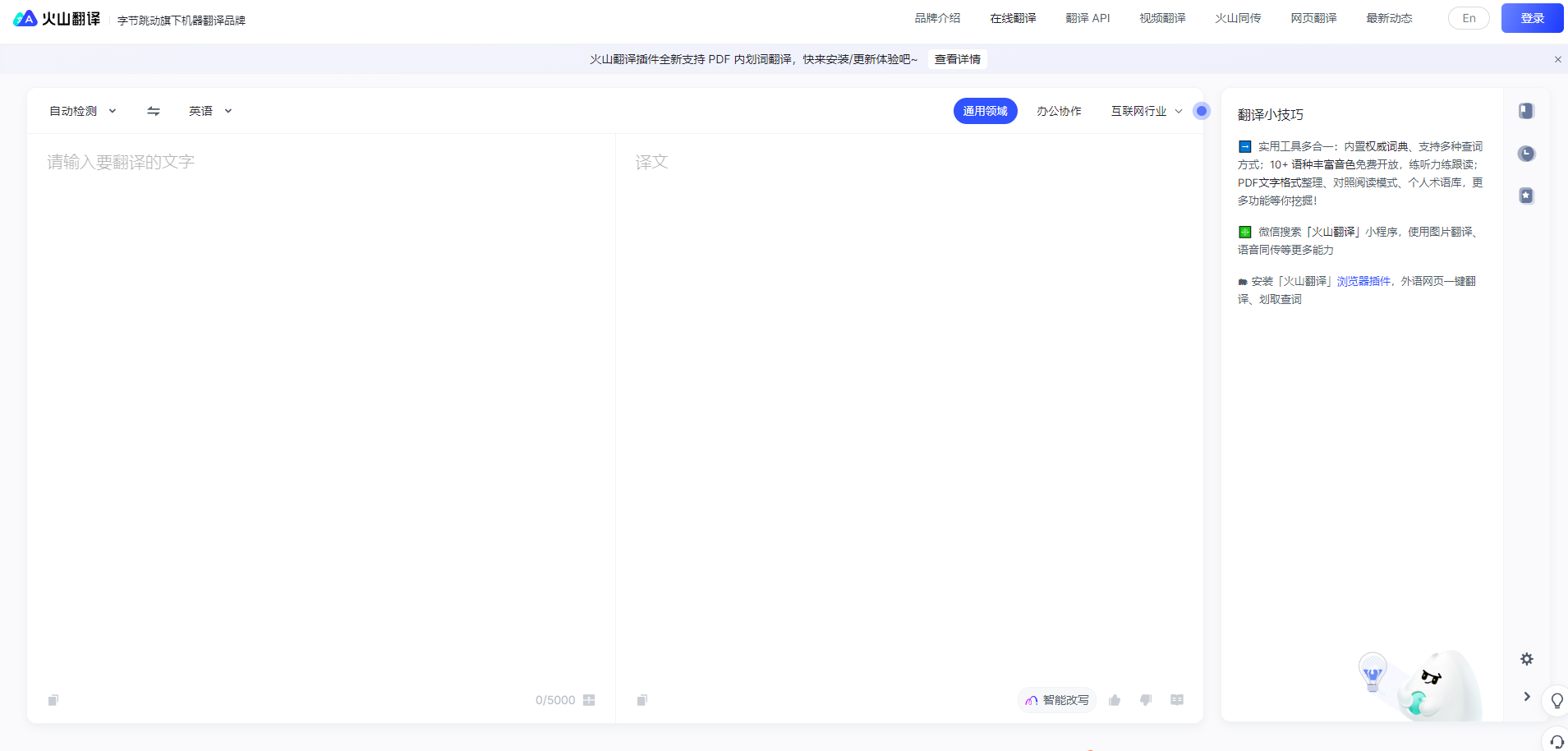Image resolution: width=1568 pixels, height=751 pixels.
Task: Expand the 互联网行业 domain dropdown
Action: 1145,111
